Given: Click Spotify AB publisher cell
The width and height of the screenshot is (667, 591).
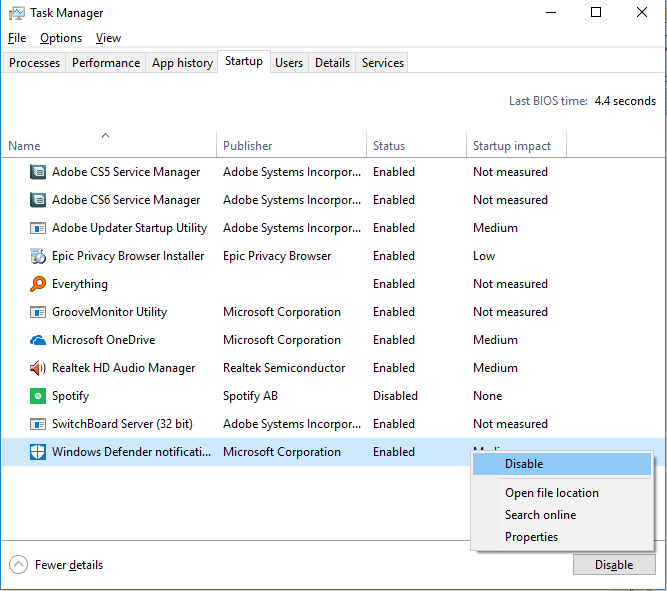Looking at the screenshot, I should click(x=250, y=396).
